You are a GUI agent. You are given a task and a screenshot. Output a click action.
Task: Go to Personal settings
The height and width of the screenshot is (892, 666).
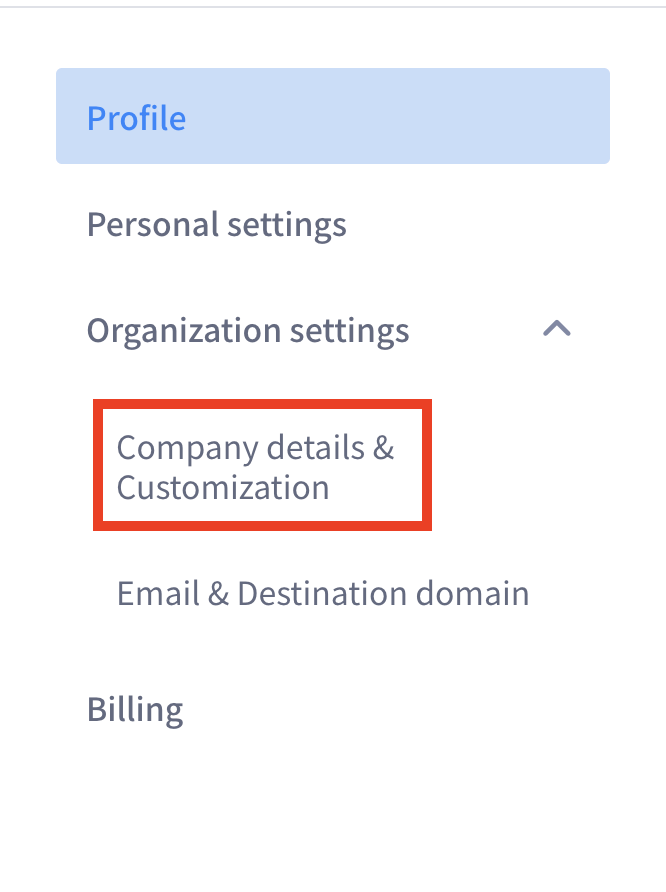click(216, 224)
